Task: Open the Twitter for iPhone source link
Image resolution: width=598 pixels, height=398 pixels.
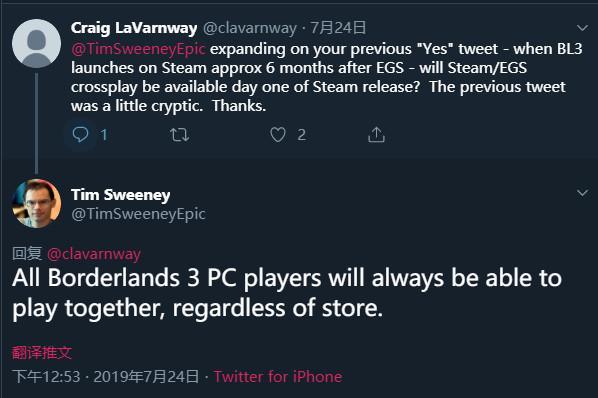Action: (x=278, y=377)
